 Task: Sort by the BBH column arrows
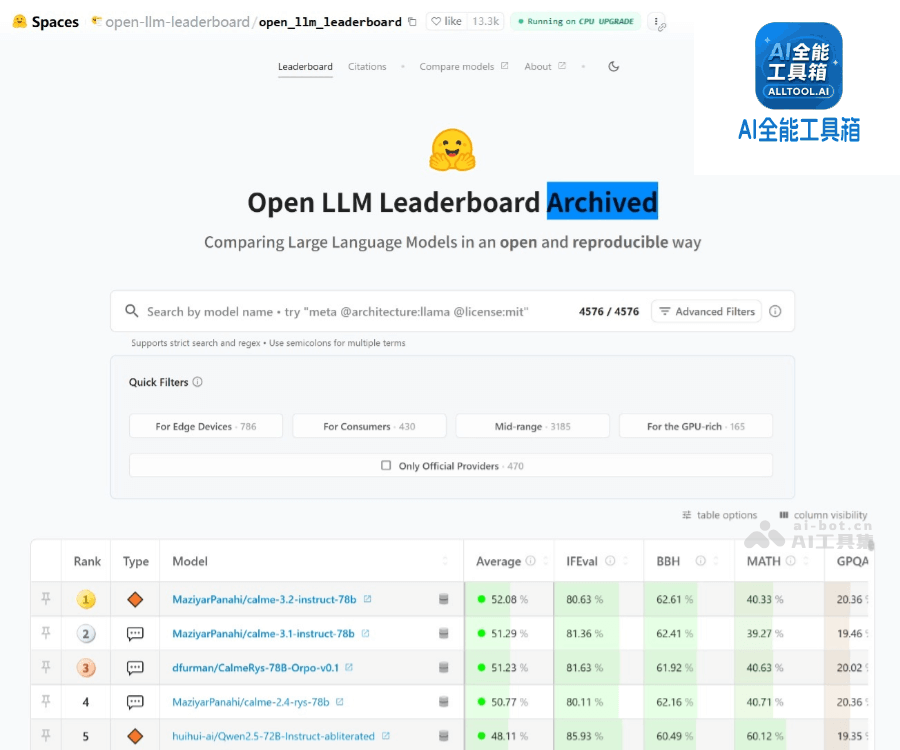716,561
